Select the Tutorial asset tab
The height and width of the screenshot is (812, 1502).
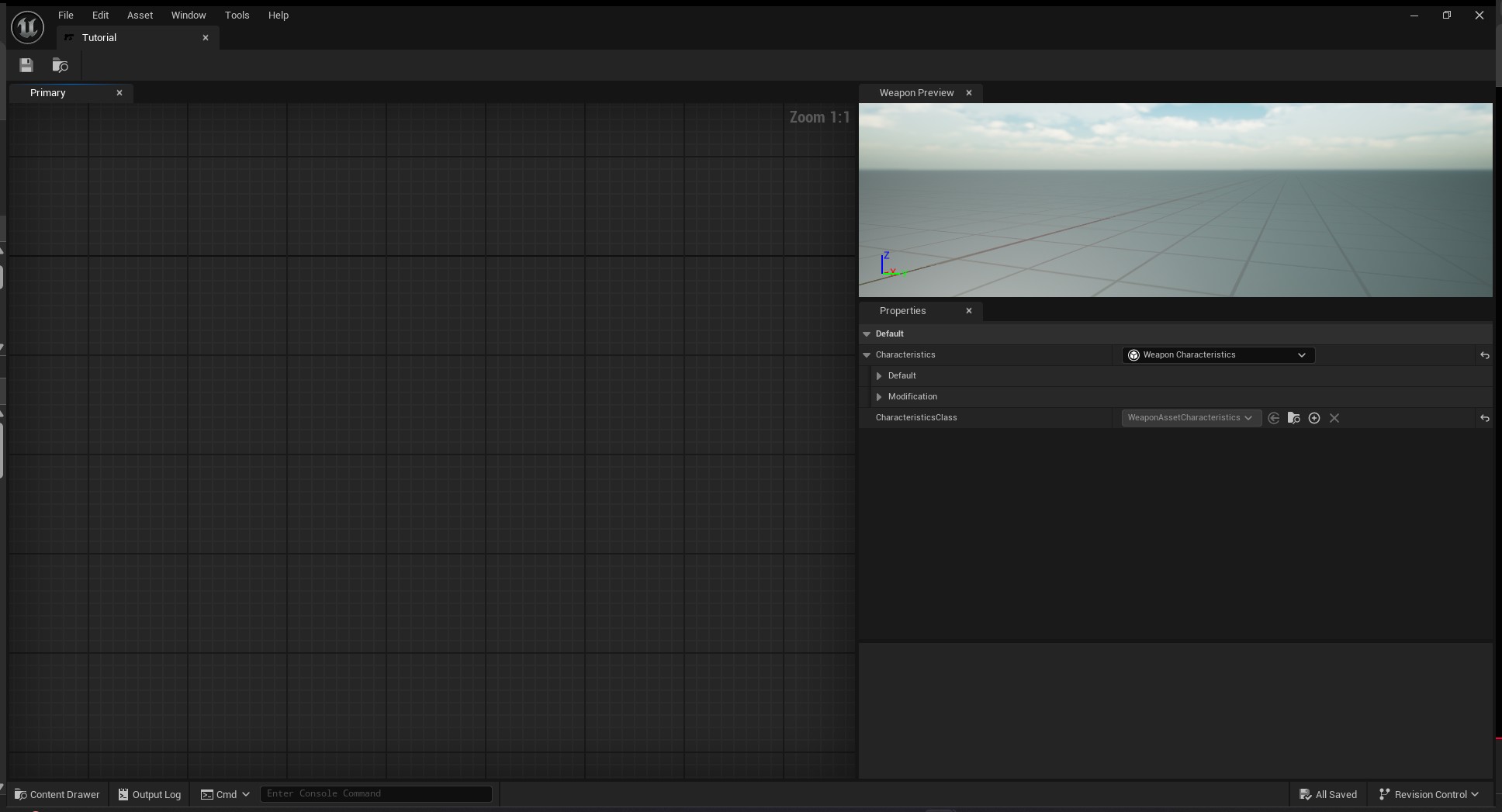tap(138, 37)
